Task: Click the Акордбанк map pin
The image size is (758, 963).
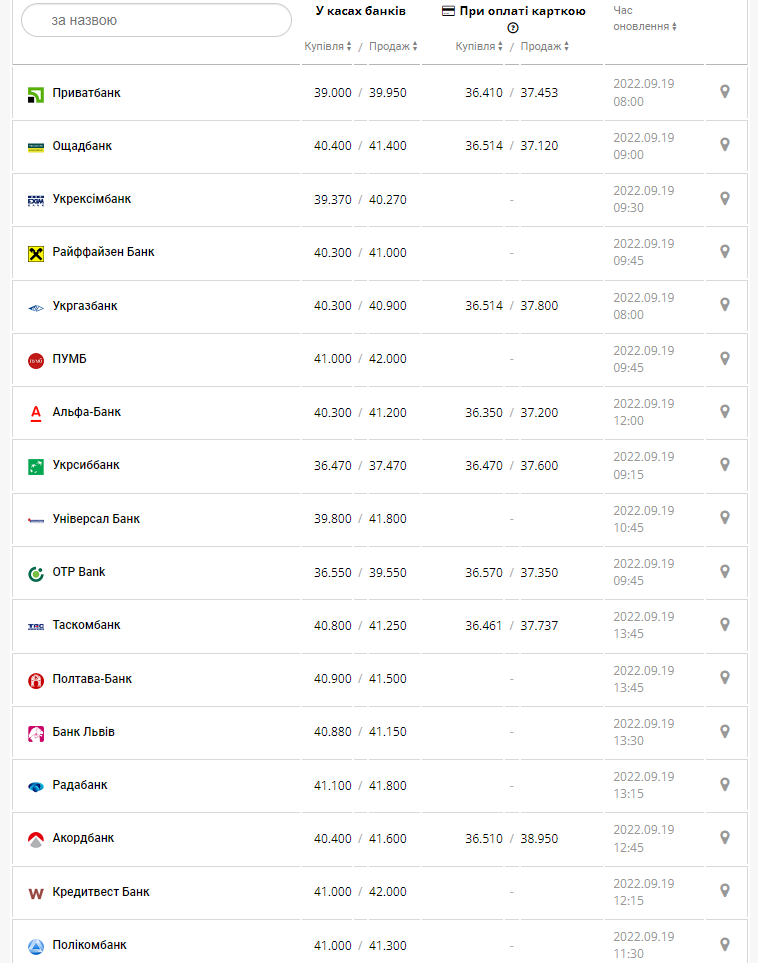Action: (725, 837)
